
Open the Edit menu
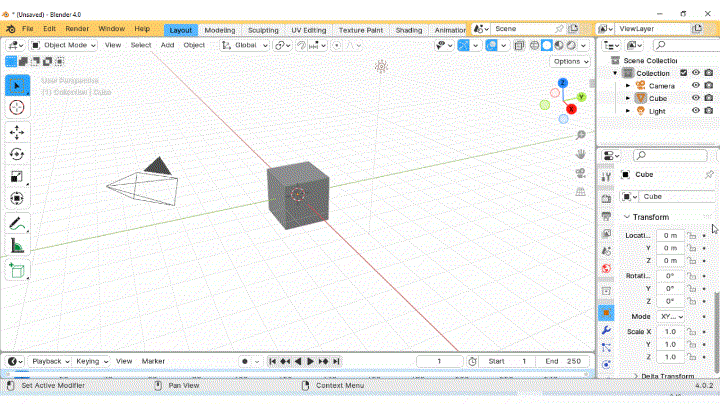(x=49, y=28)
